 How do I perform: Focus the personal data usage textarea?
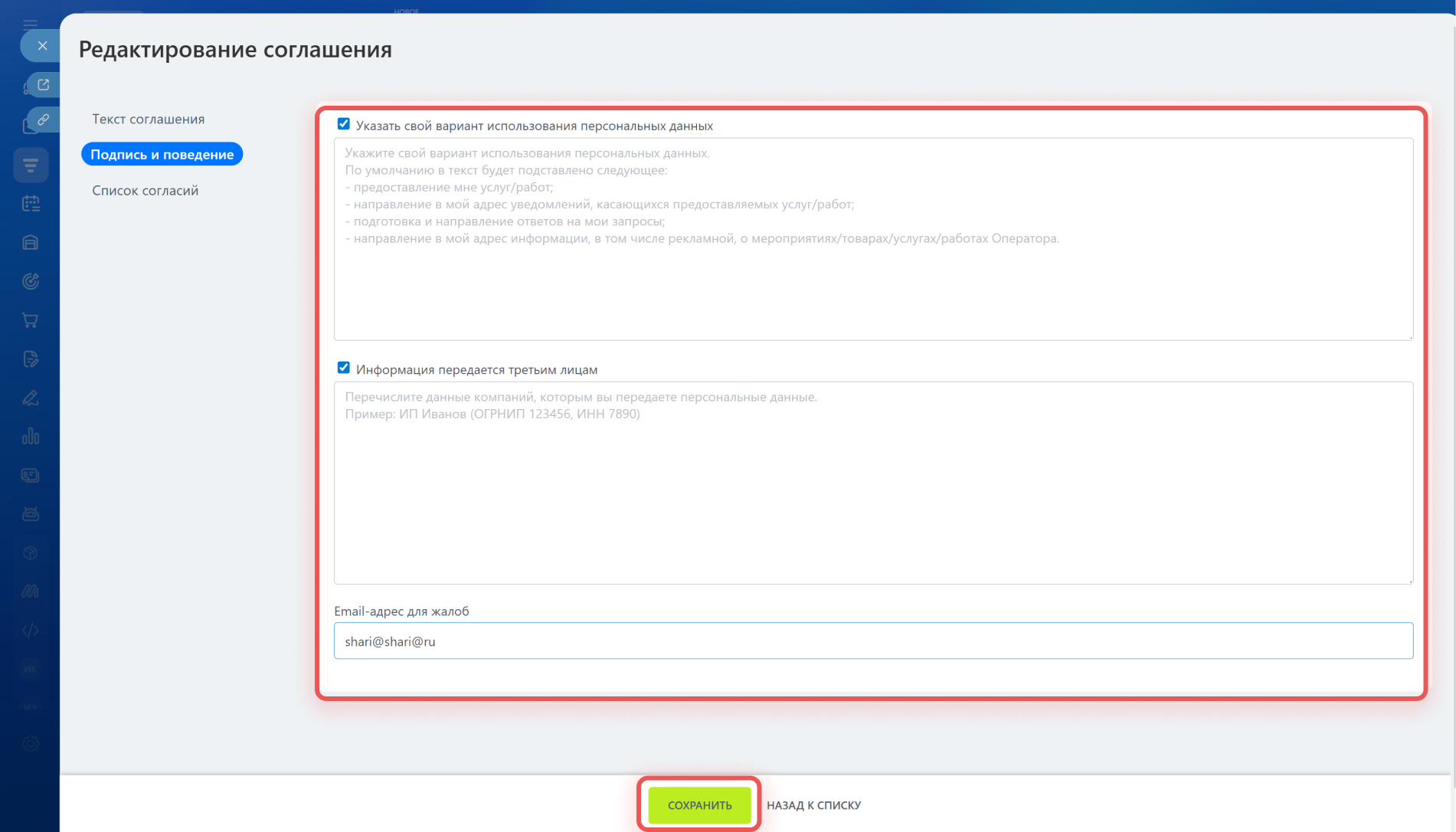873,239
